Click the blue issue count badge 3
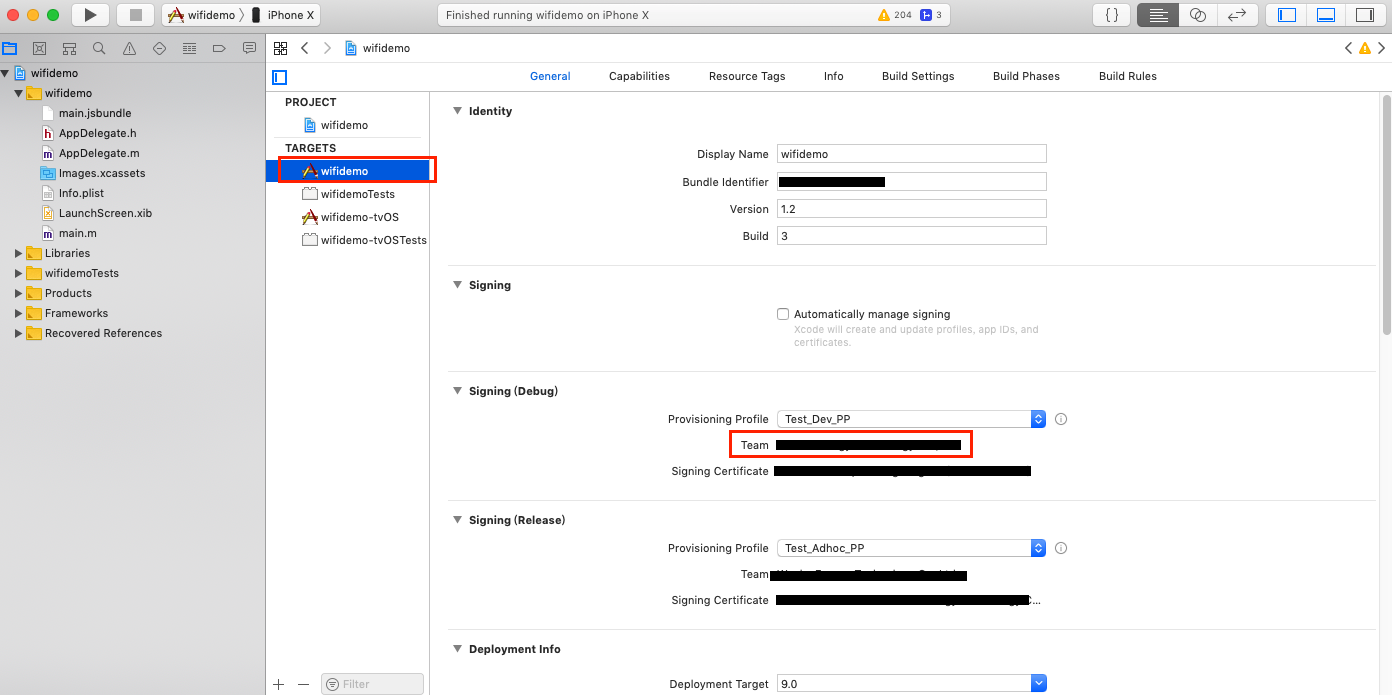This screenshot has width=1392, height=695. [x=932, y=15]
